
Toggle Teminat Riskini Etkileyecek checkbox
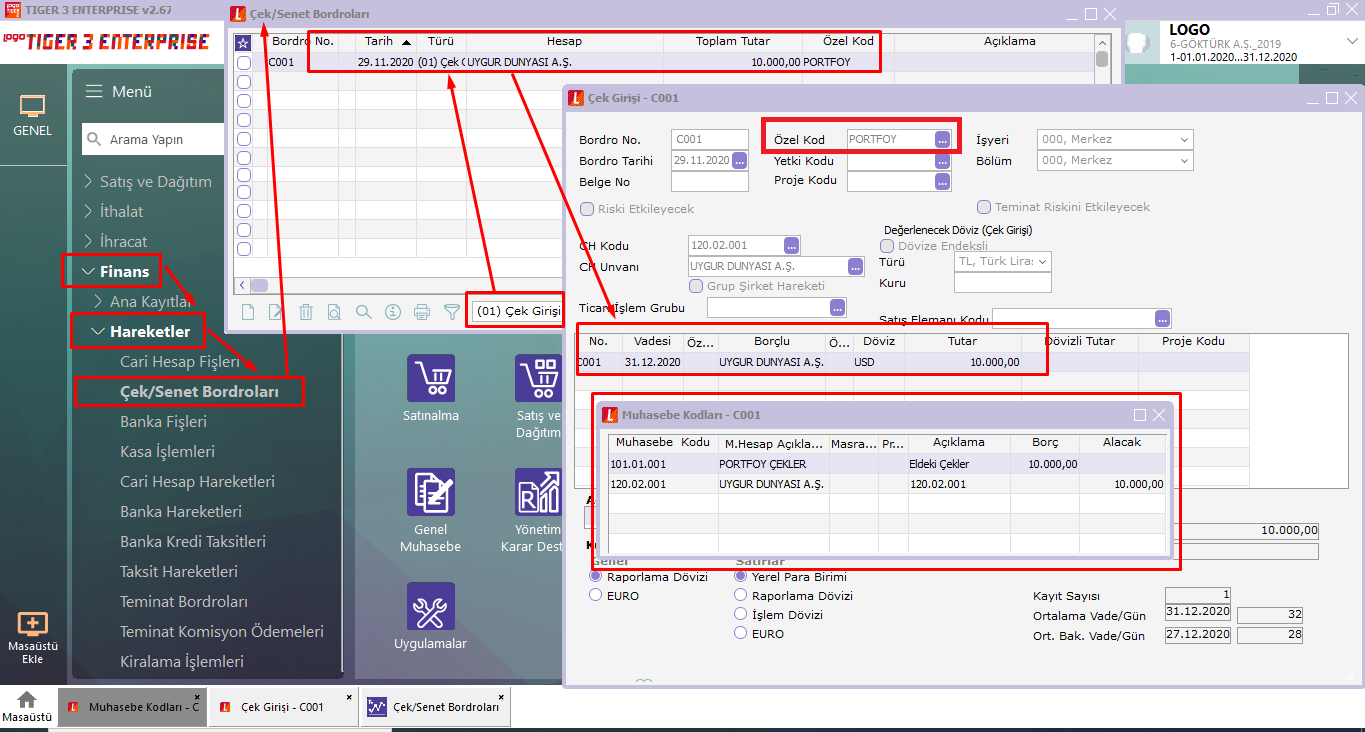point(984,207)
